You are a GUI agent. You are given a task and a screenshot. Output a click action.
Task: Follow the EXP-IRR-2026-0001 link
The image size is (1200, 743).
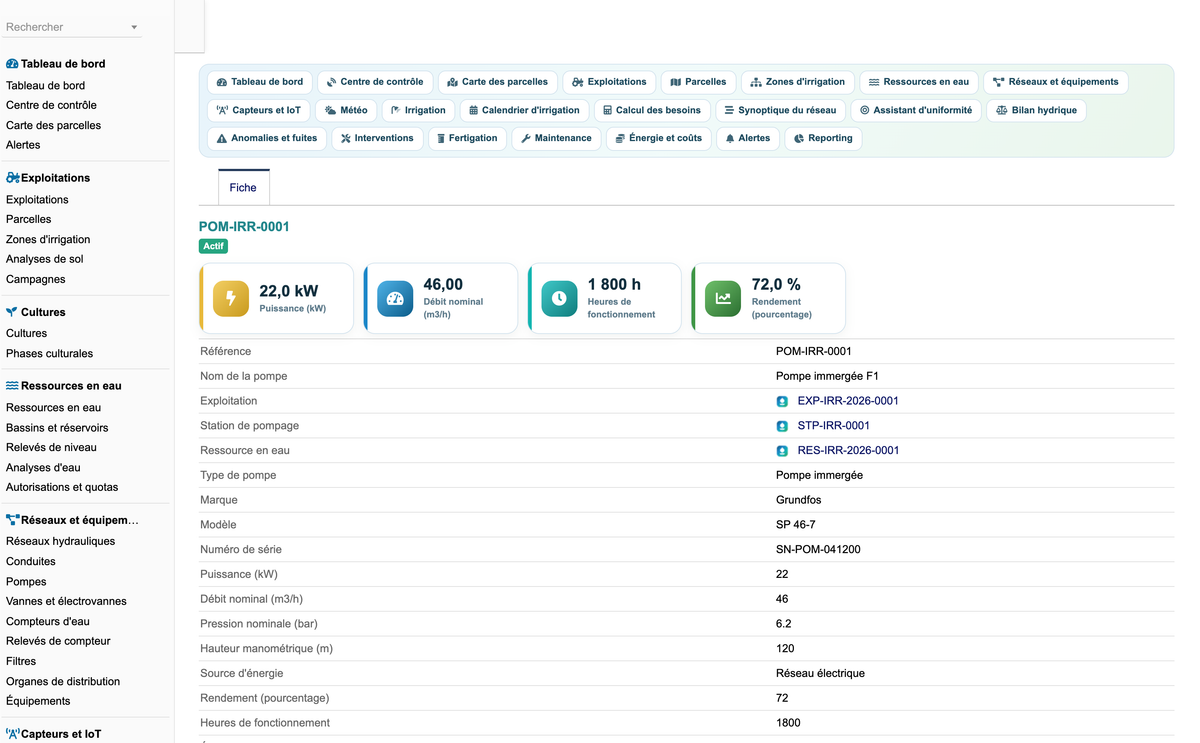pos(848,401)
